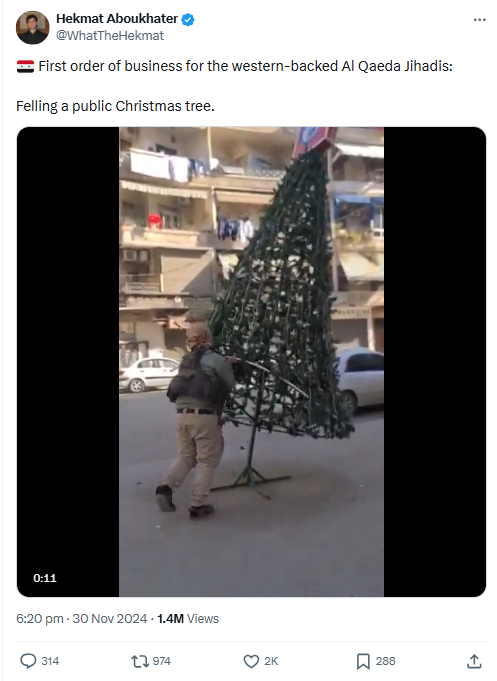Open the share upload arrow icon
497x681 pixels.
474,661
